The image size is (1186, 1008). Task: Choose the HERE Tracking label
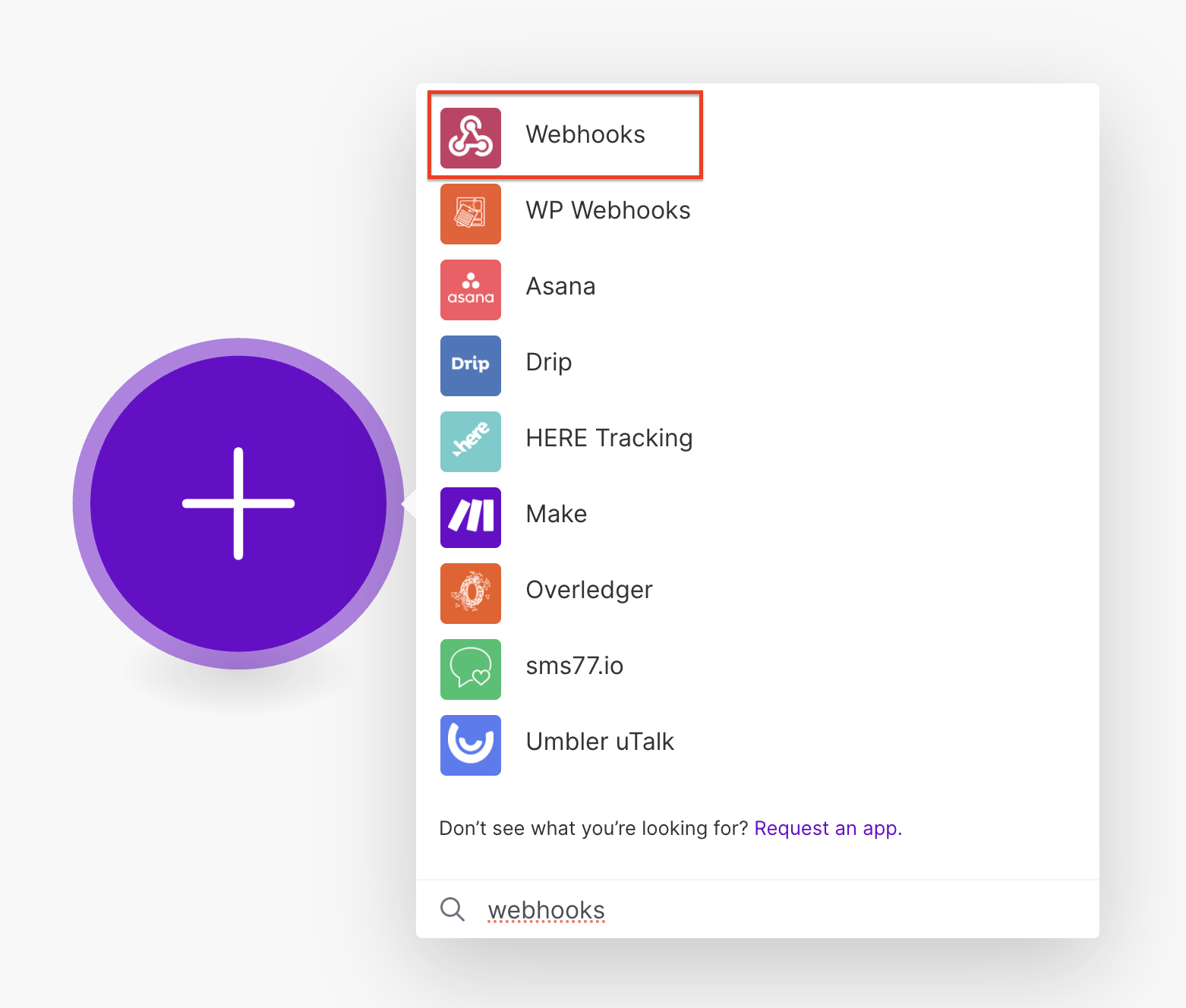(609, 439)
